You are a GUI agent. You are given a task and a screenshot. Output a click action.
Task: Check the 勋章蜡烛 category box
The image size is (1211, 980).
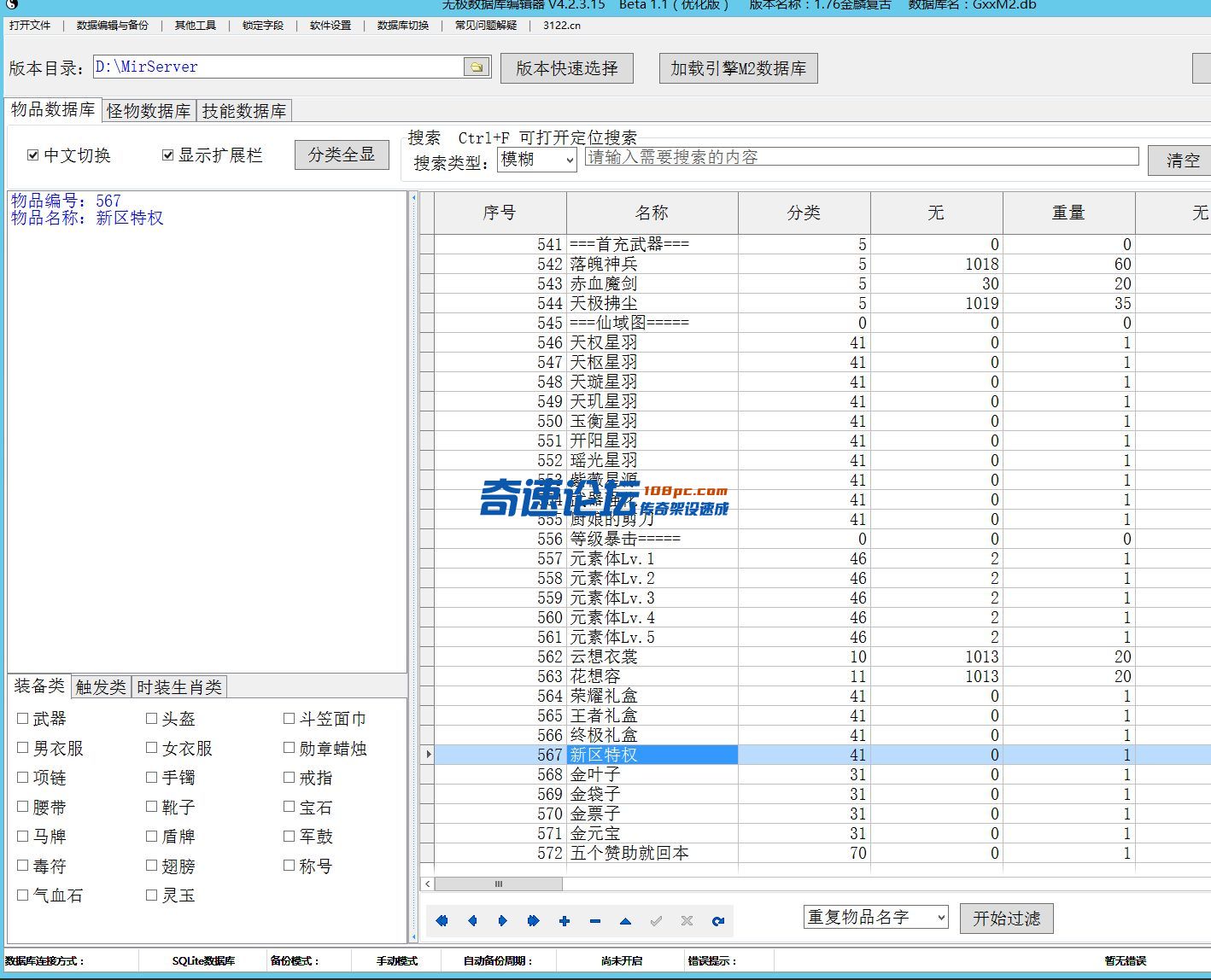(x=289, y=748)
